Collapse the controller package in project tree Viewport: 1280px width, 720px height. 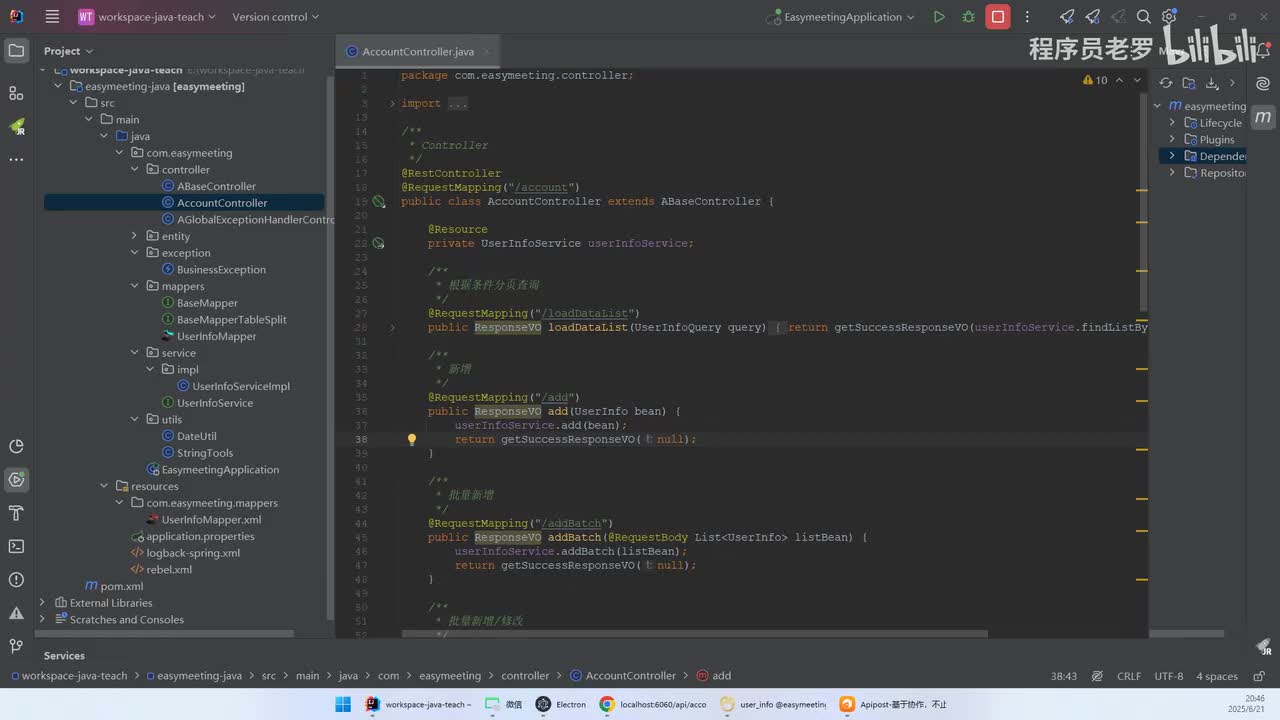pyautogui.click(x=135, y=170)
